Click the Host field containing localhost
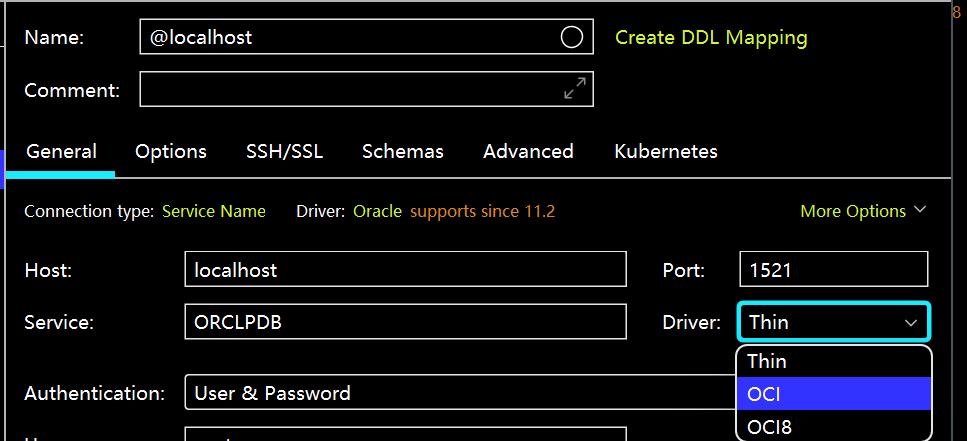967x441 pixels. click(x=405, y=270)
